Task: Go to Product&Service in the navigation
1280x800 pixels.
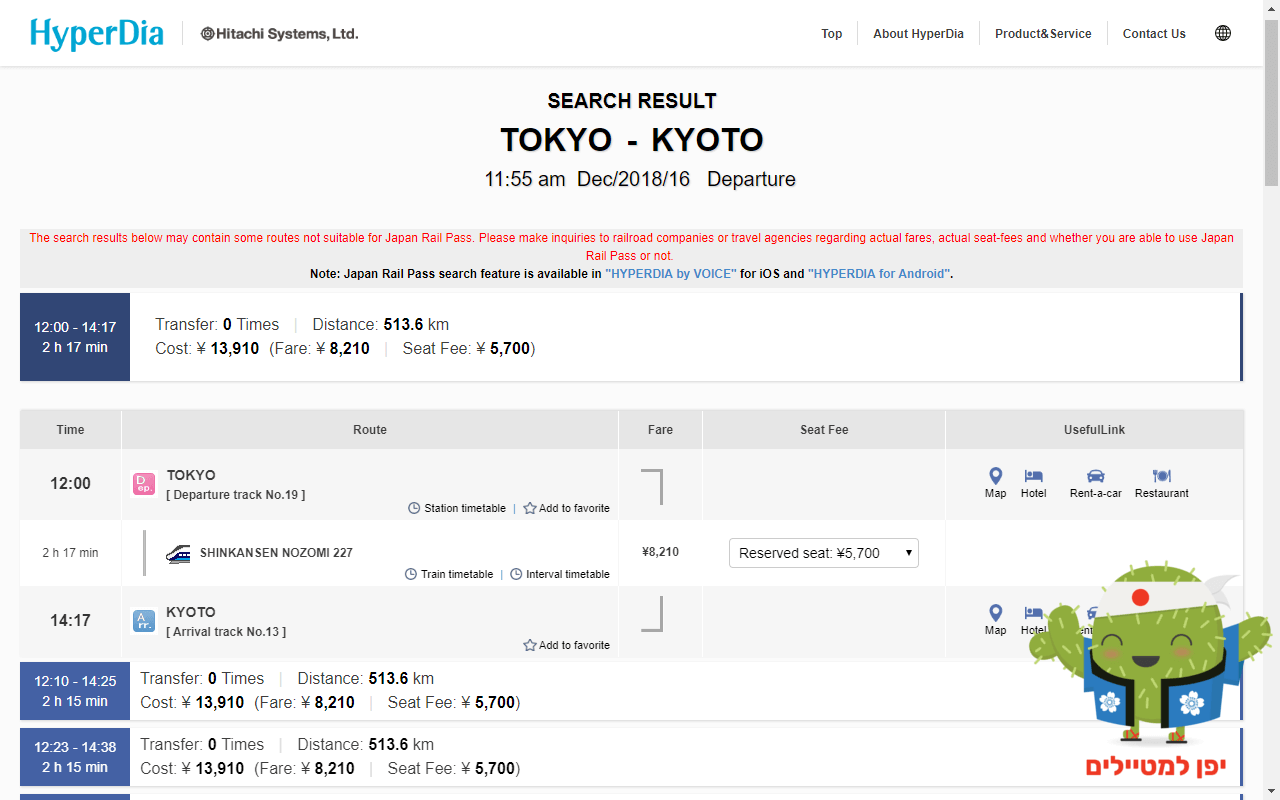Action: pos(1042,34)
